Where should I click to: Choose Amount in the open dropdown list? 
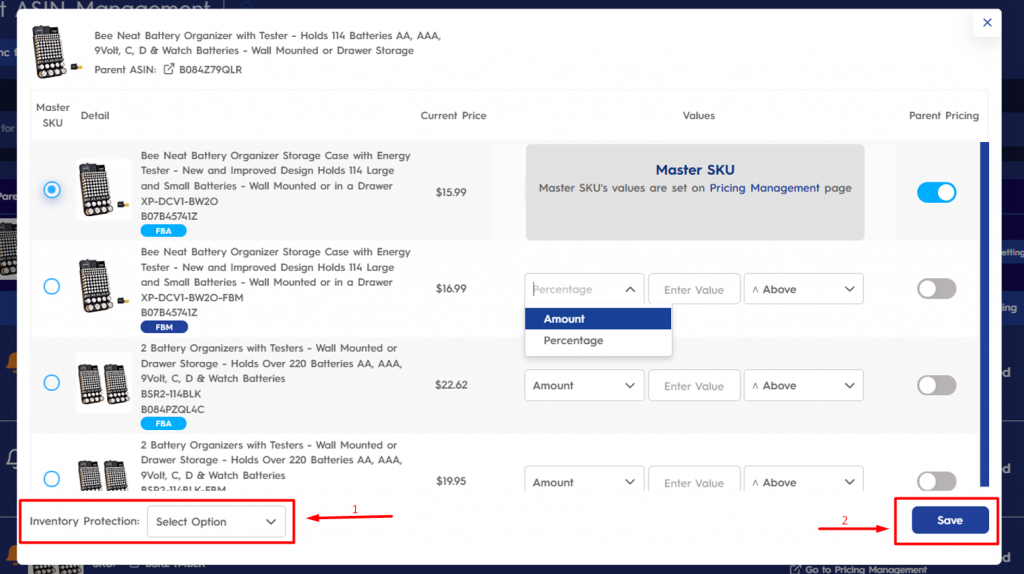(x=598, y=319)
